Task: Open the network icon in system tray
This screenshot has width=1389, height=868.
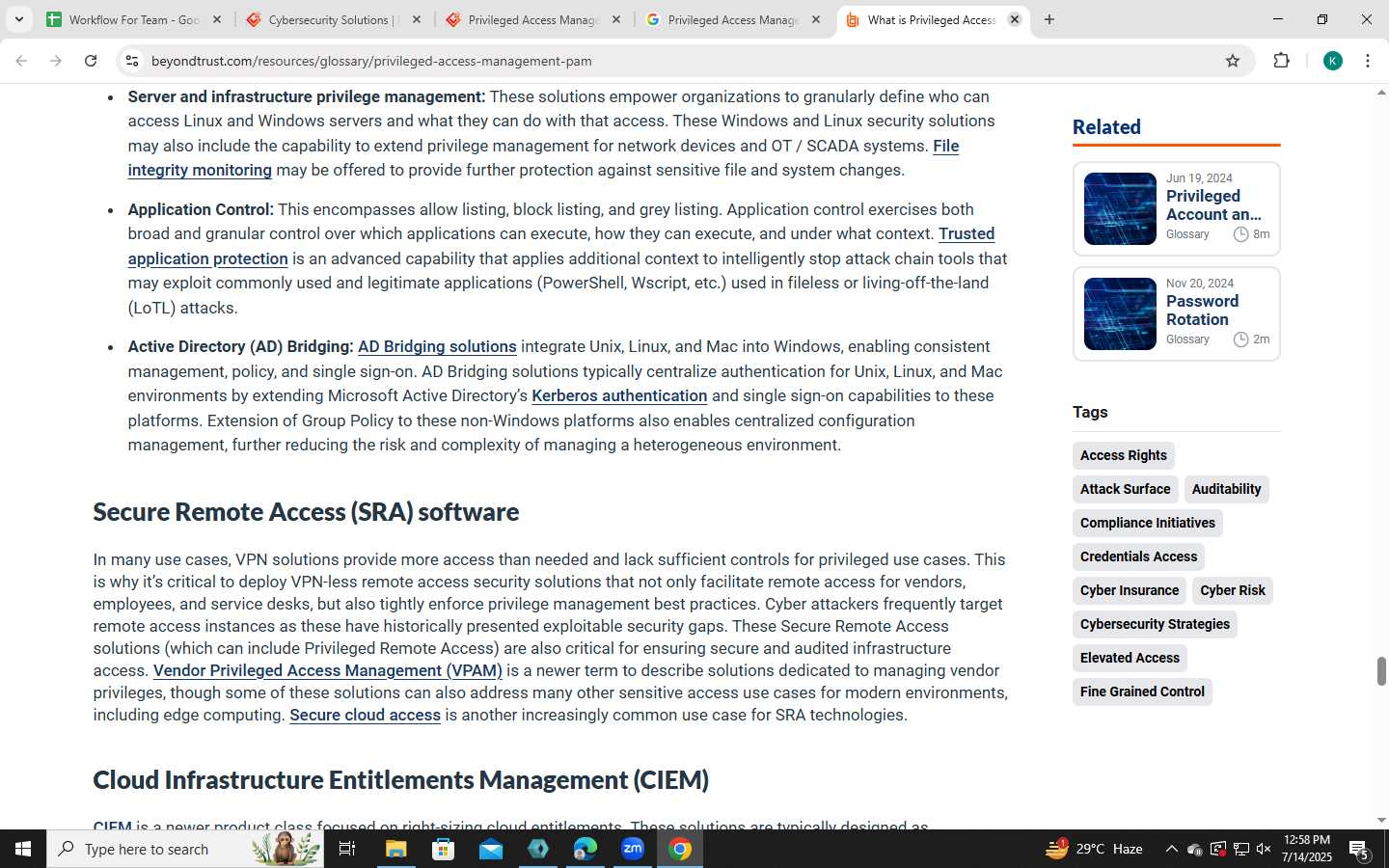Action: click(1240, 849)
